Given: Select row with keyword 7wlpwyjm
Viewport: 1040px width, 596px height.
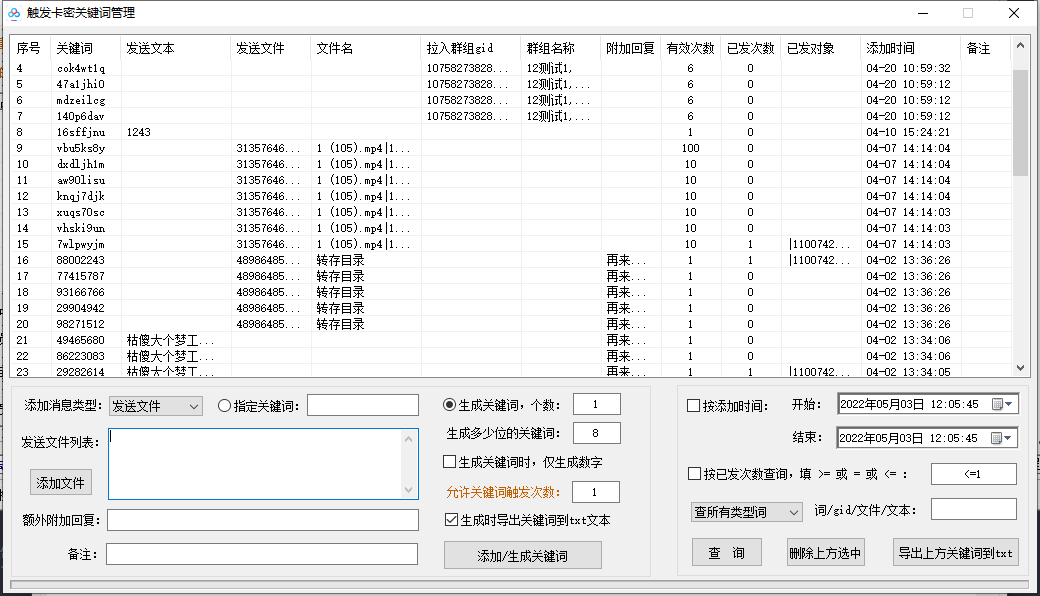Looking at the screenshot, I should (x=511, y=244).
